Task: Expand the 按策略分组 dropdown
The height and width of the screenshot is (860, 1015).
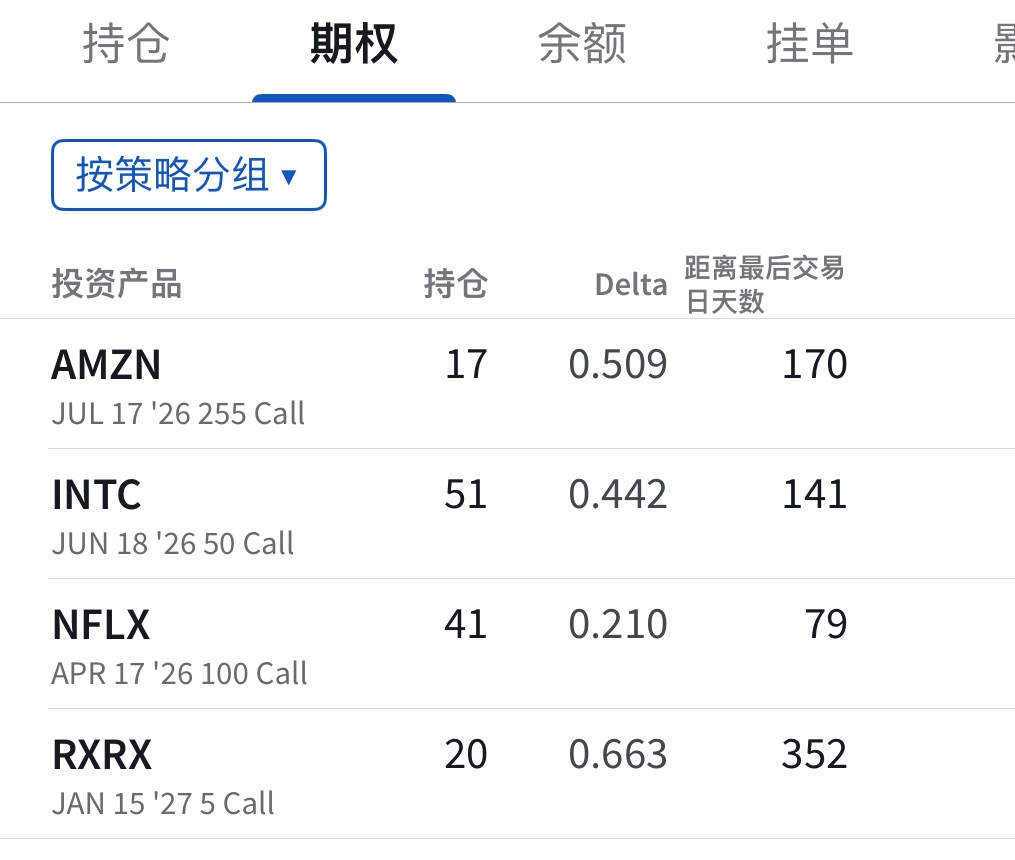Action: 189,175
